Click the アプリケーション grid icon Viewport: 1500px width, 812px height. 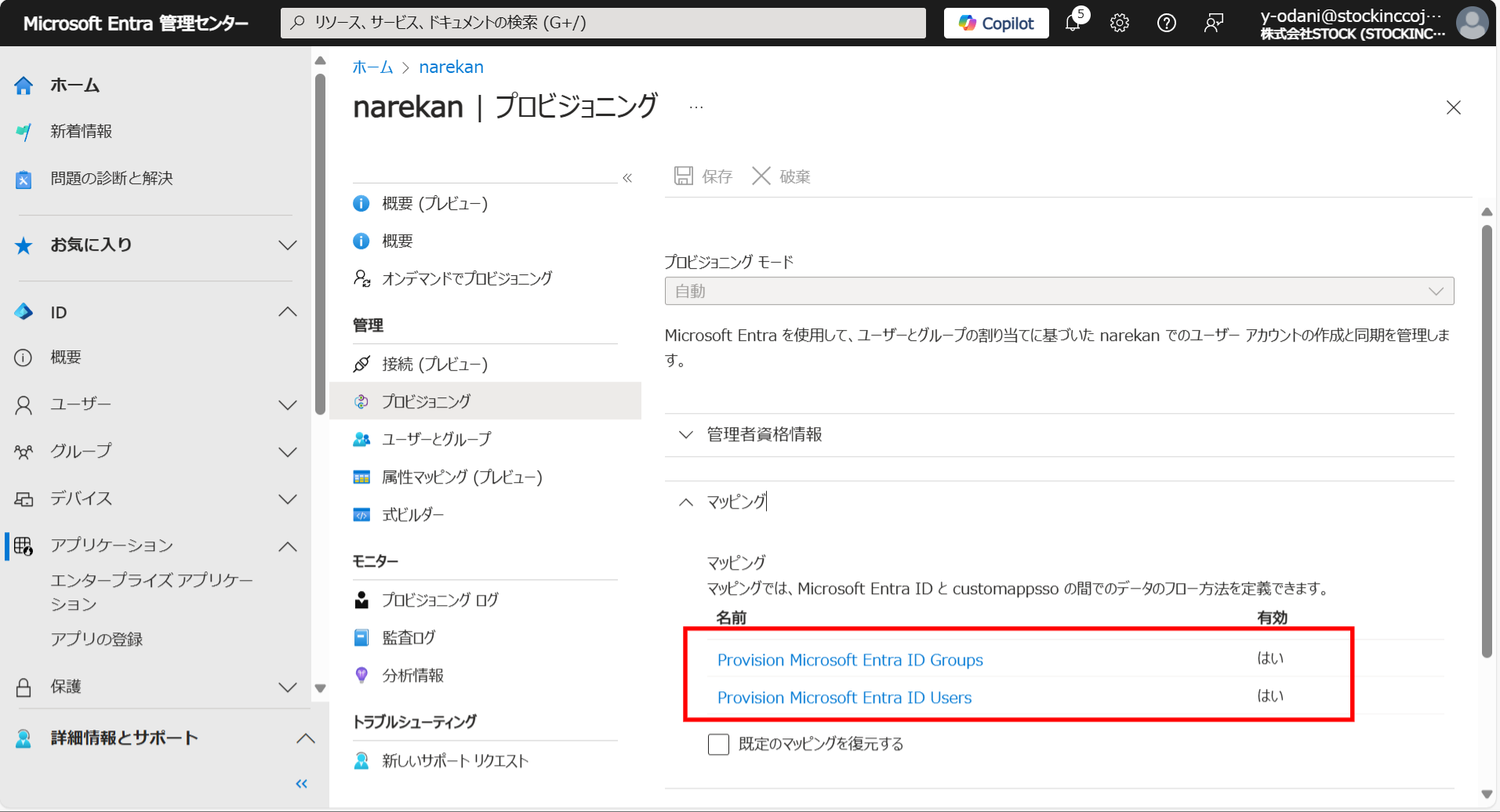tap(24, 546)
